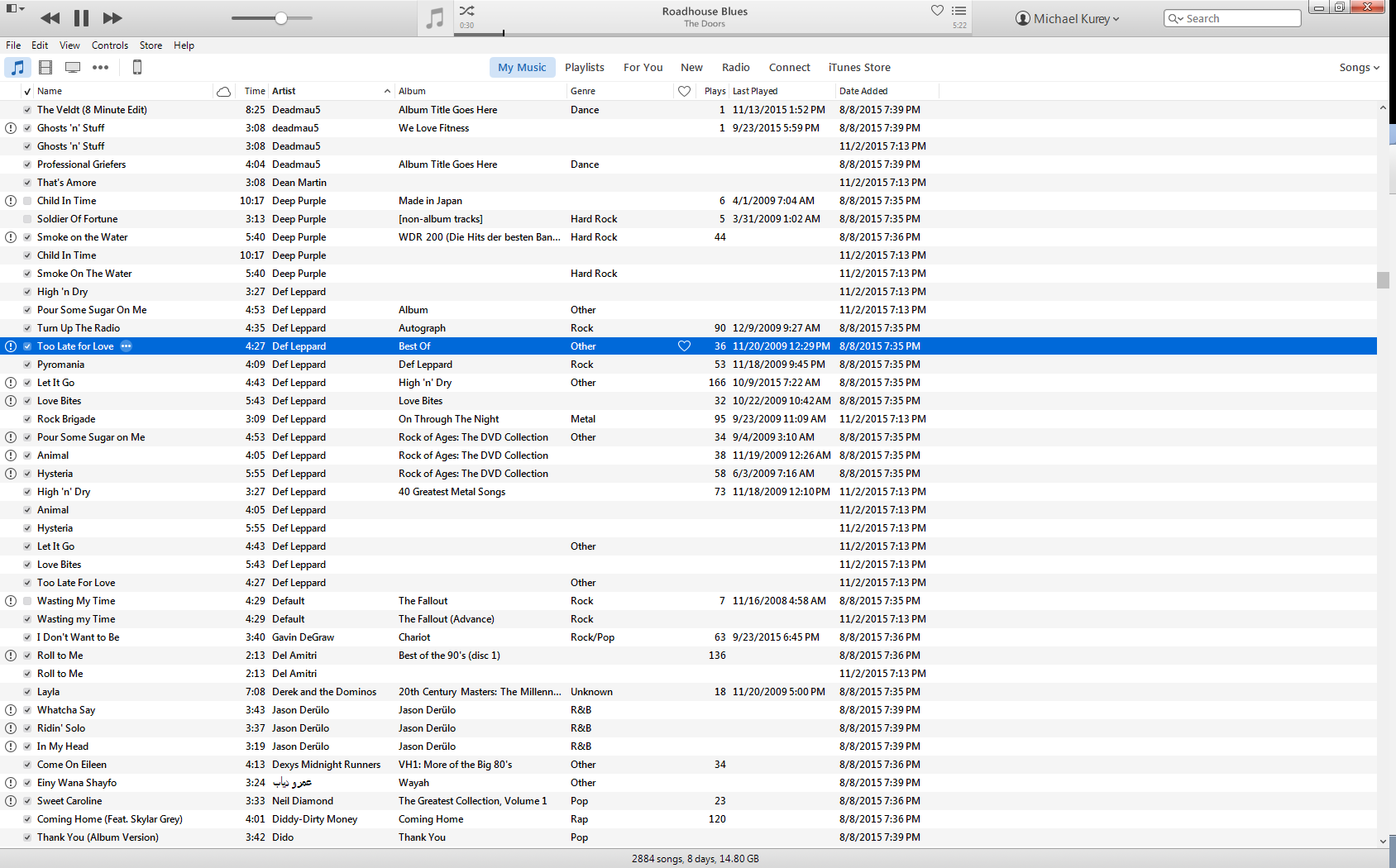This screenshot has height=868, width=1396.
Task: Uncheck the Come On Eileen checkbox
Action: click(x=27, y=765)
